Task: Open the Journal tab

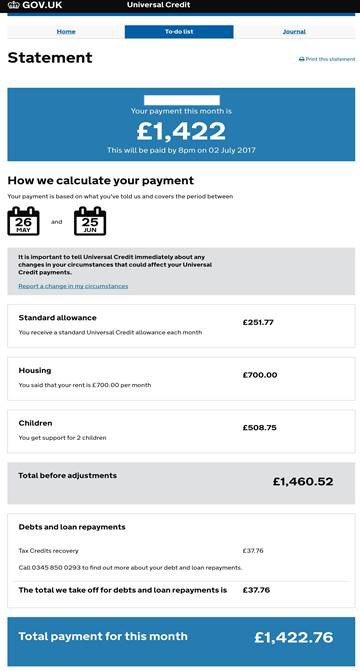Action: click(x=294, y=32)
